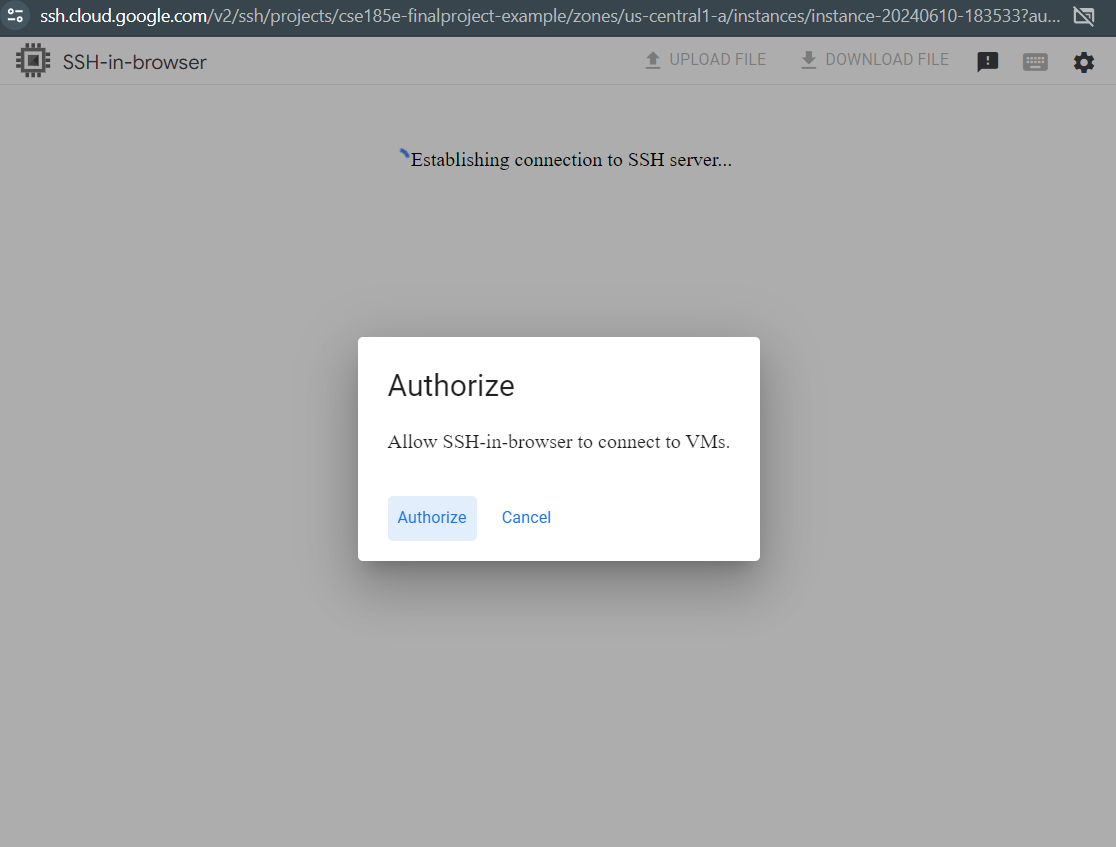
Task: Click the SSH-in-browser chip logo
Action: (x=33, y=61)
